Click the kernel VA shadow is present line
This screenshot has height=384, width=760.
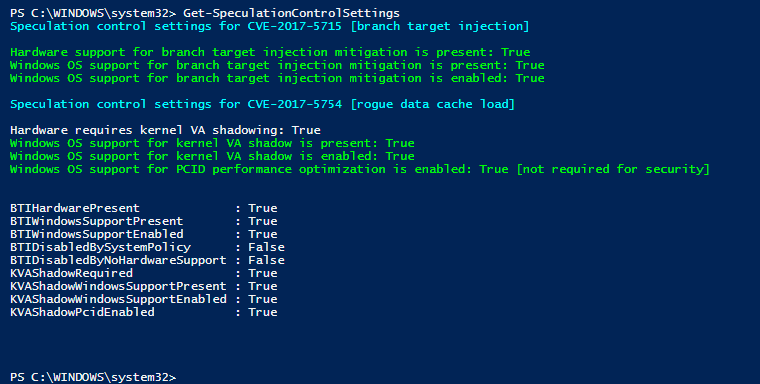pyautogui.click(x=212, y=144)
